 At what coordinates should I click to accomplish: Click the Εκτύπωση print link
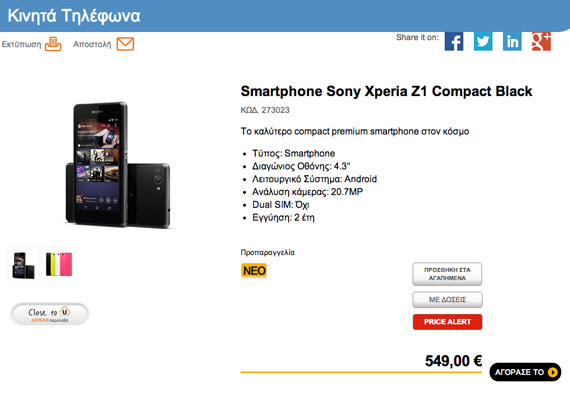click(21, 44)
